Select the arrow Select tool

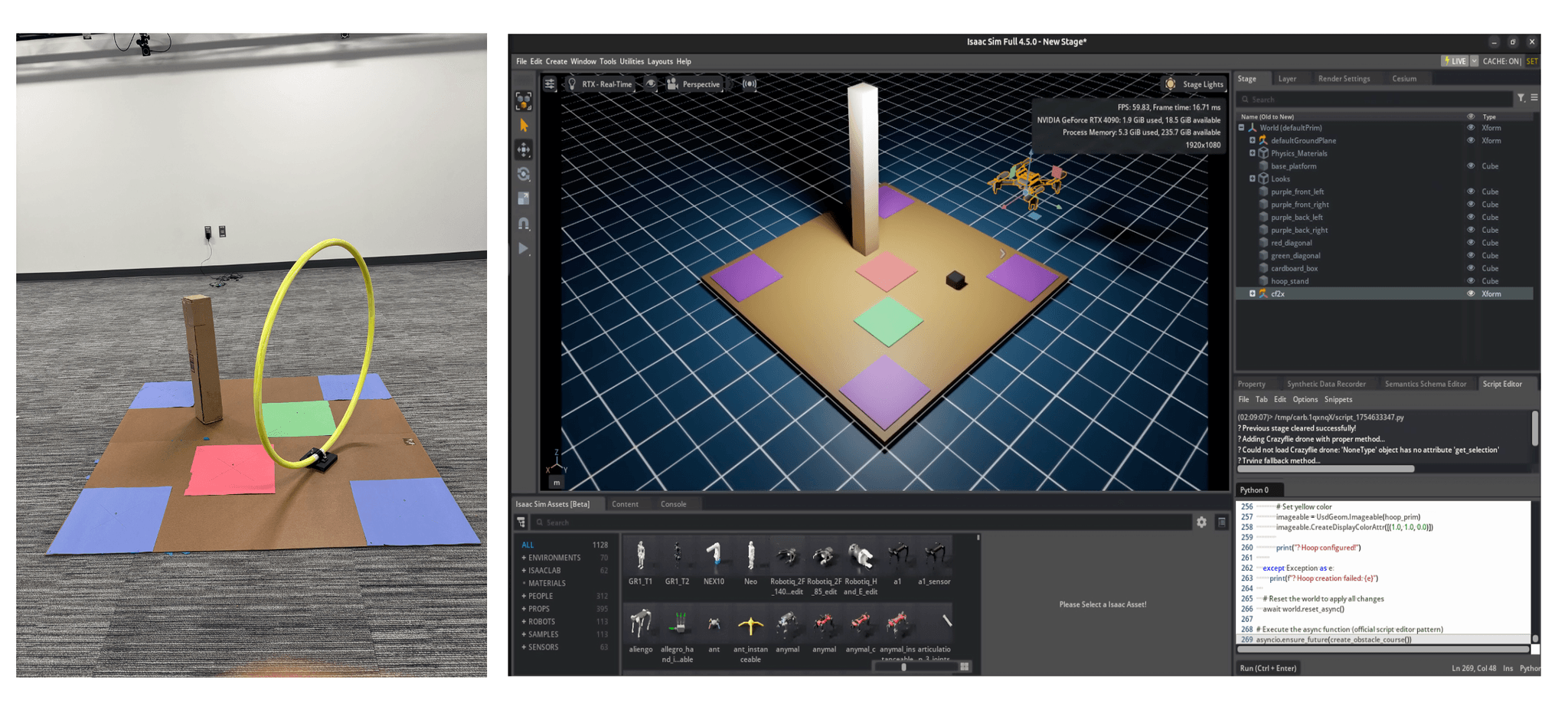(524, 125)
